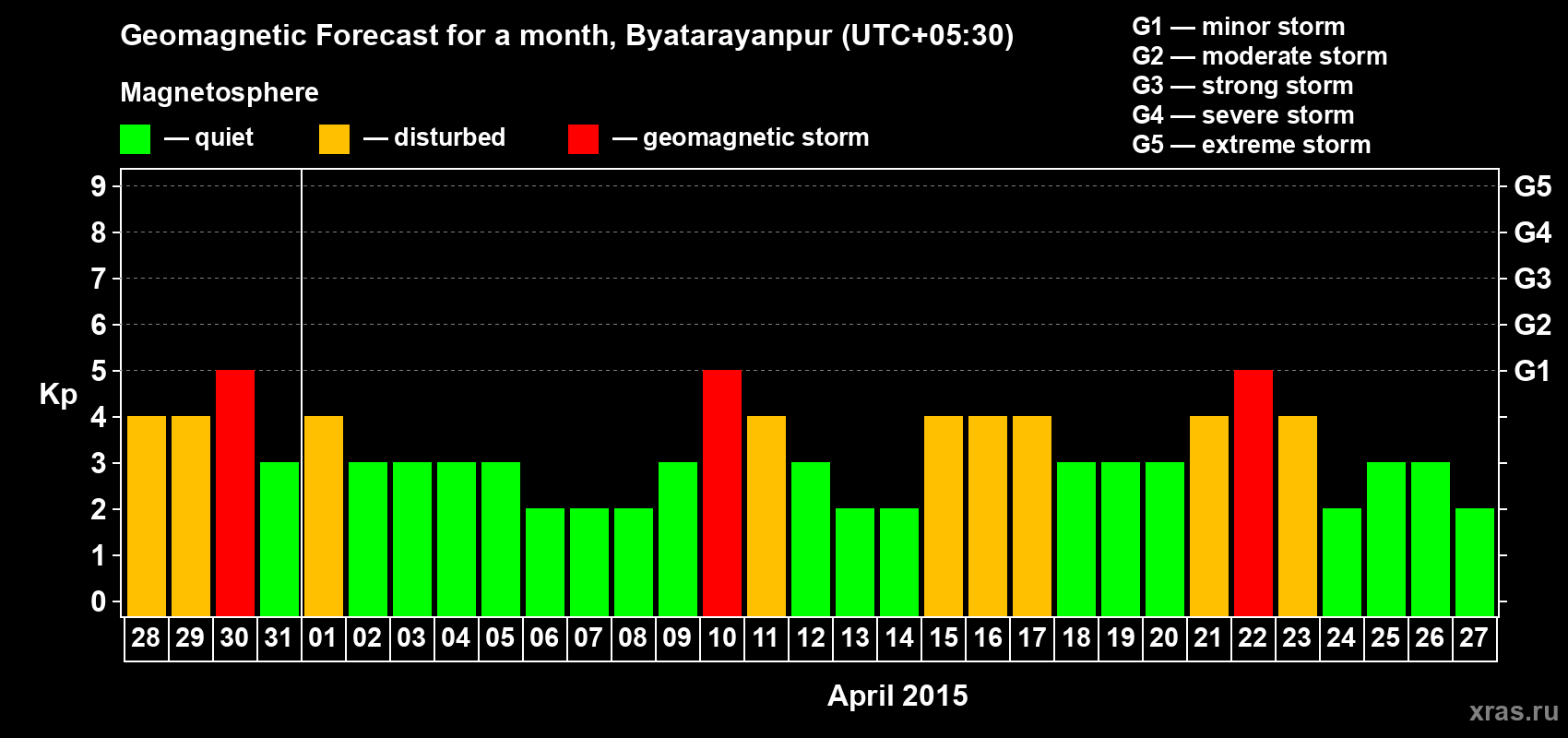This screenshot has width=1568, height=738.
Task: Click the orange bar for April 23
Action: click(x=1298, y=517)
